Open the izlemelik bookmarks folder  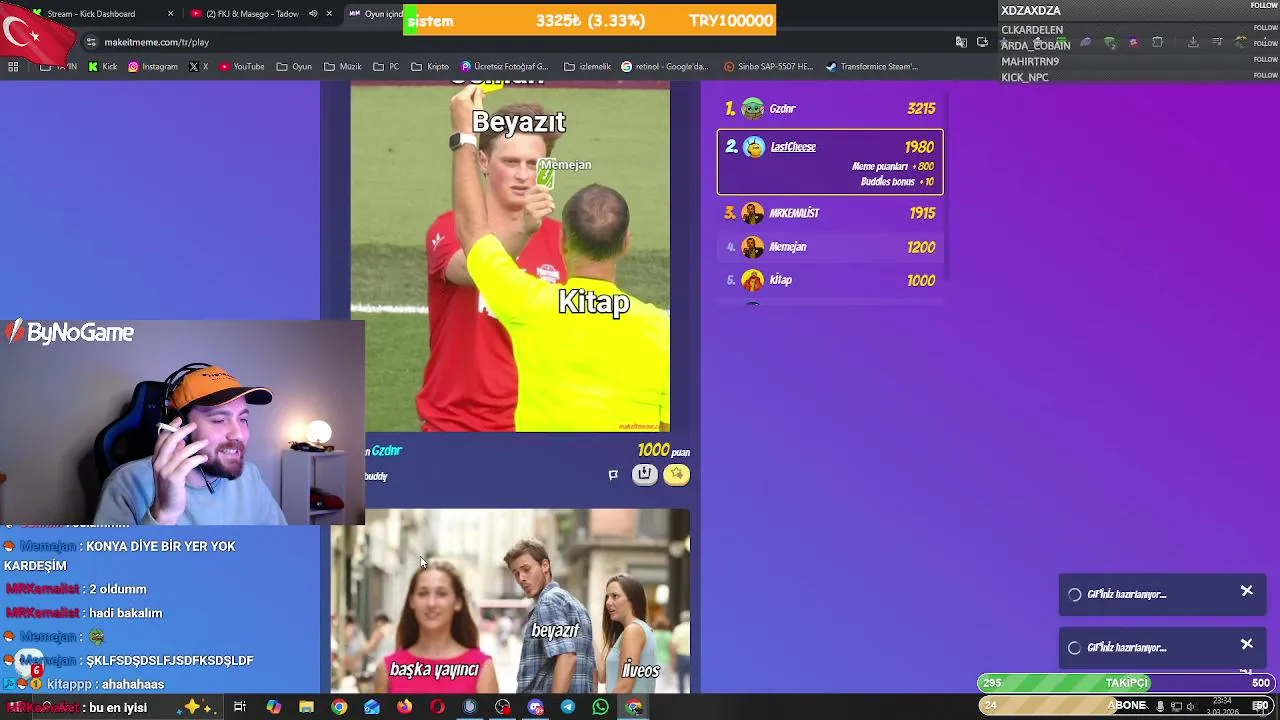click(588, 67)
